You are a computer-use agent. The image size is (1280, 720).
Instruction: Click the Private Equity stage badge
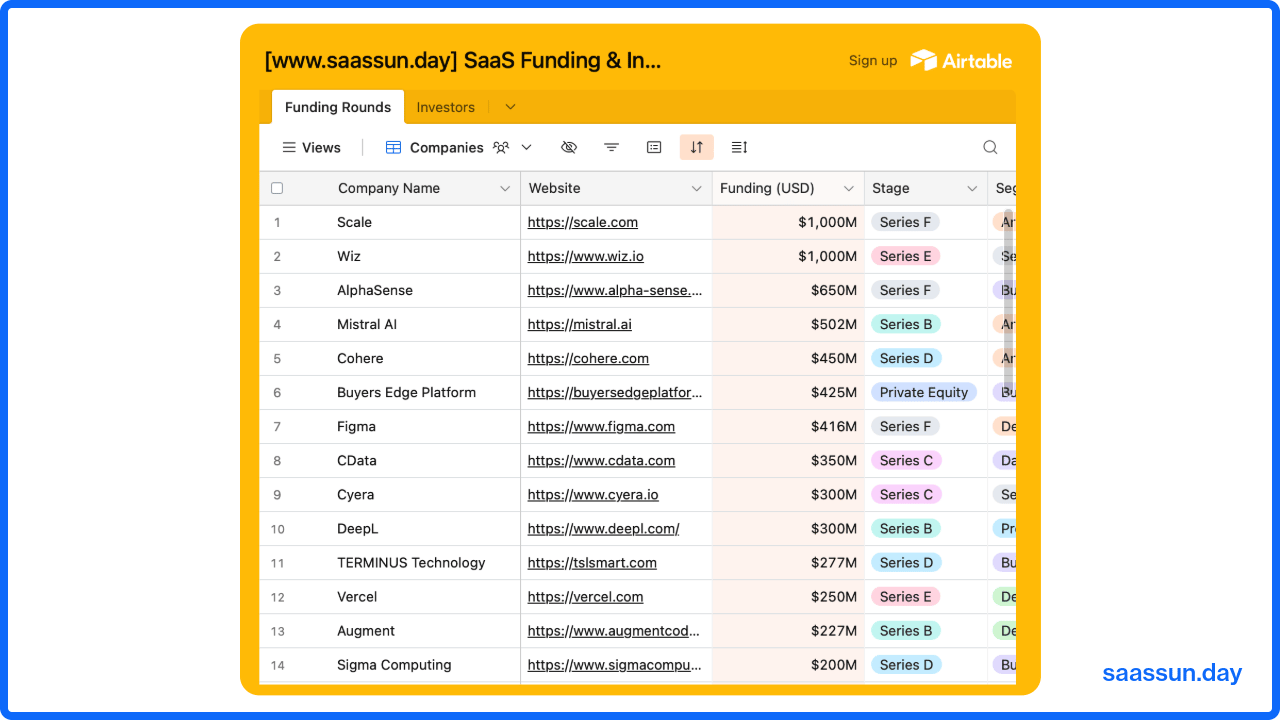pyautogui.click(x=924, y=392)
